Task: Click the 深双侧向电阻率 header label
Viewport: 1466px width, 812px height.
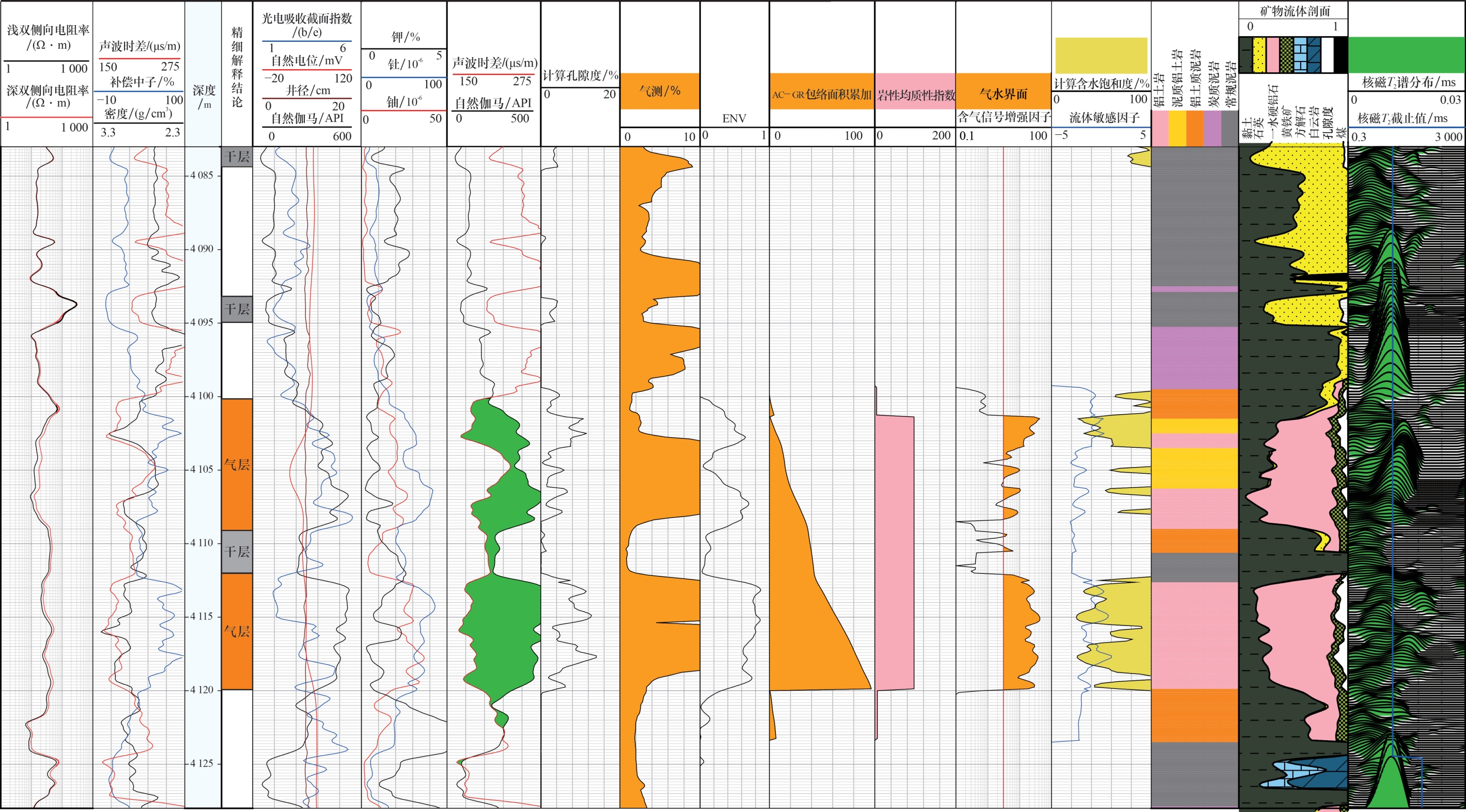Action: click(48, 96)
